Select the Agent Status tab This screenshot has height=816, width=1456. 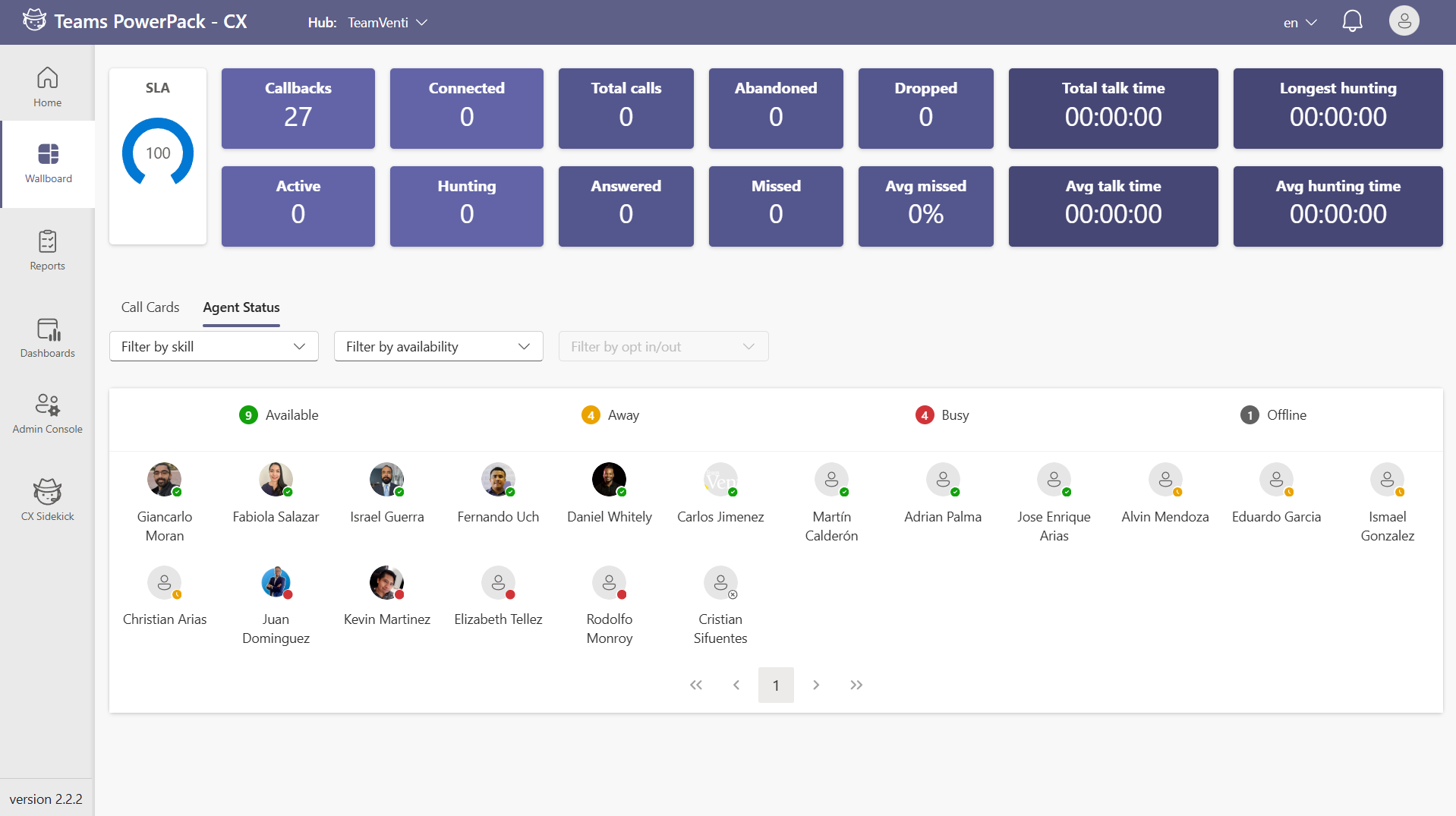(241, 307)
